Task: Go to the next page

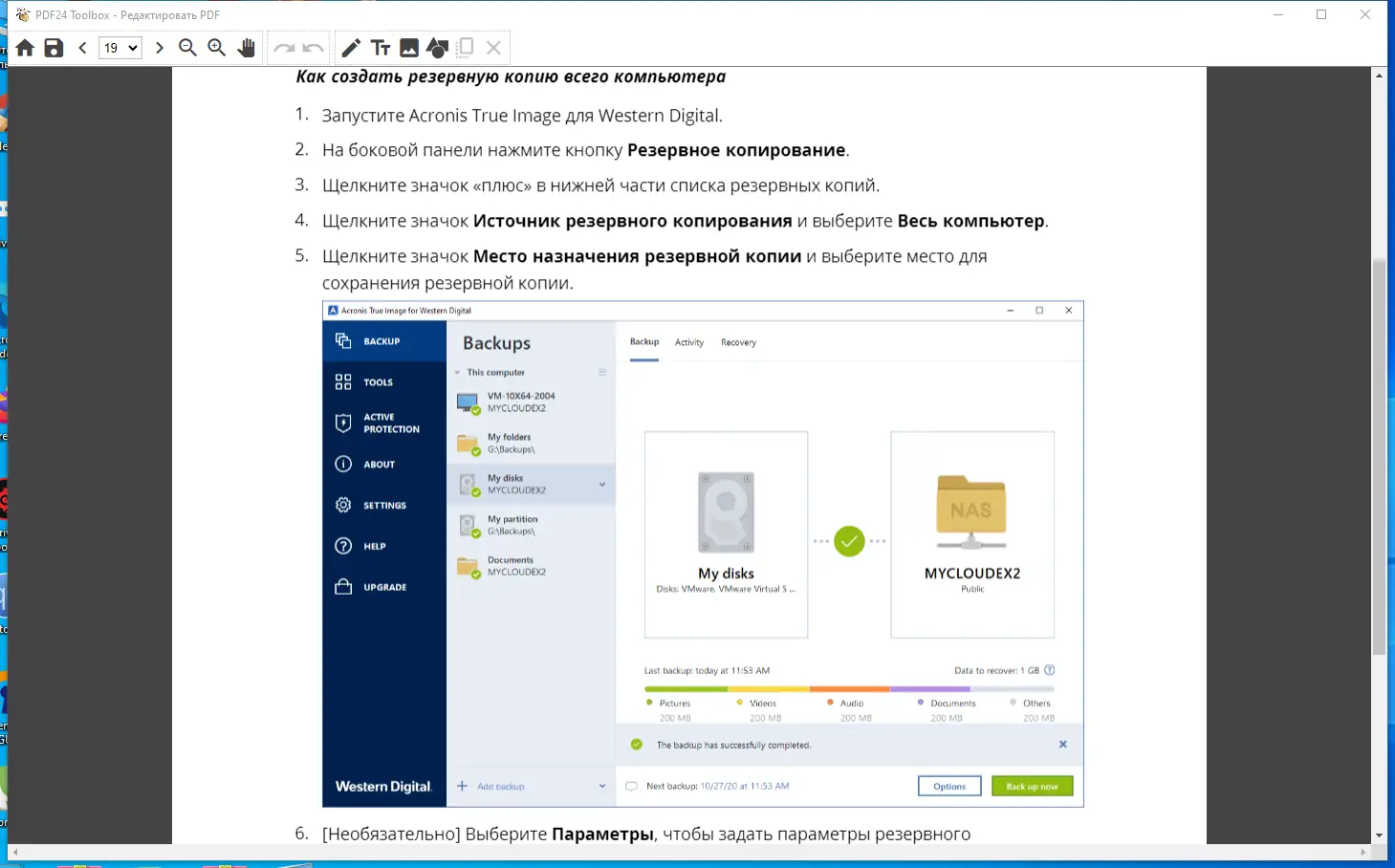Action: pos(159,48)
